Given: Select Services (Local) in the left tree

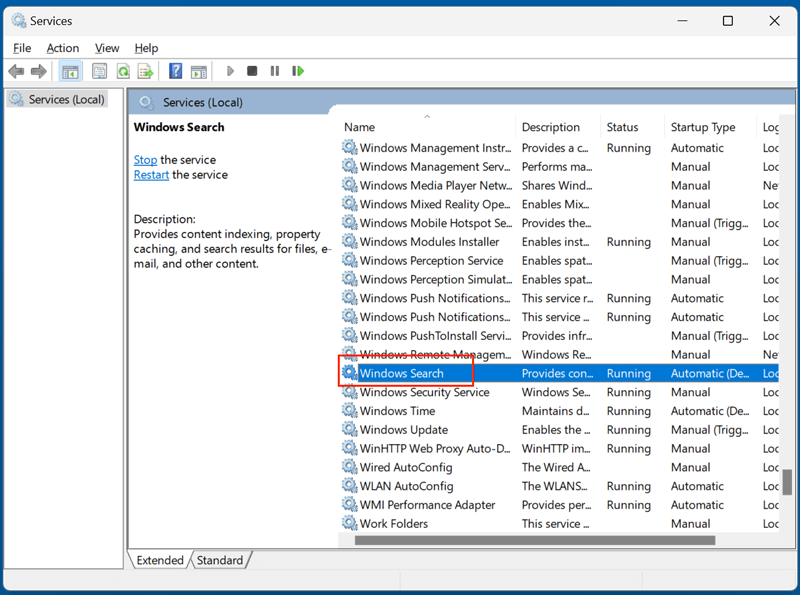Looking at the screenshot, I should 63,99.
